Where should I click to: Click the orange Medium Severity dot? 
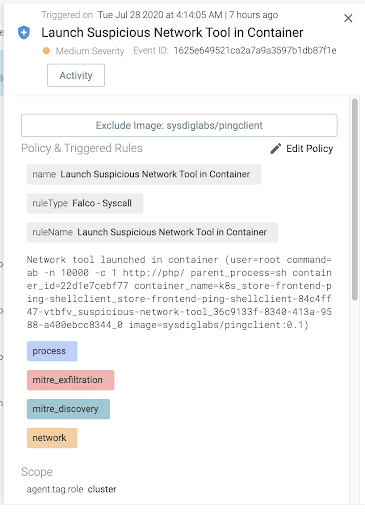click(x=46, y=51)
